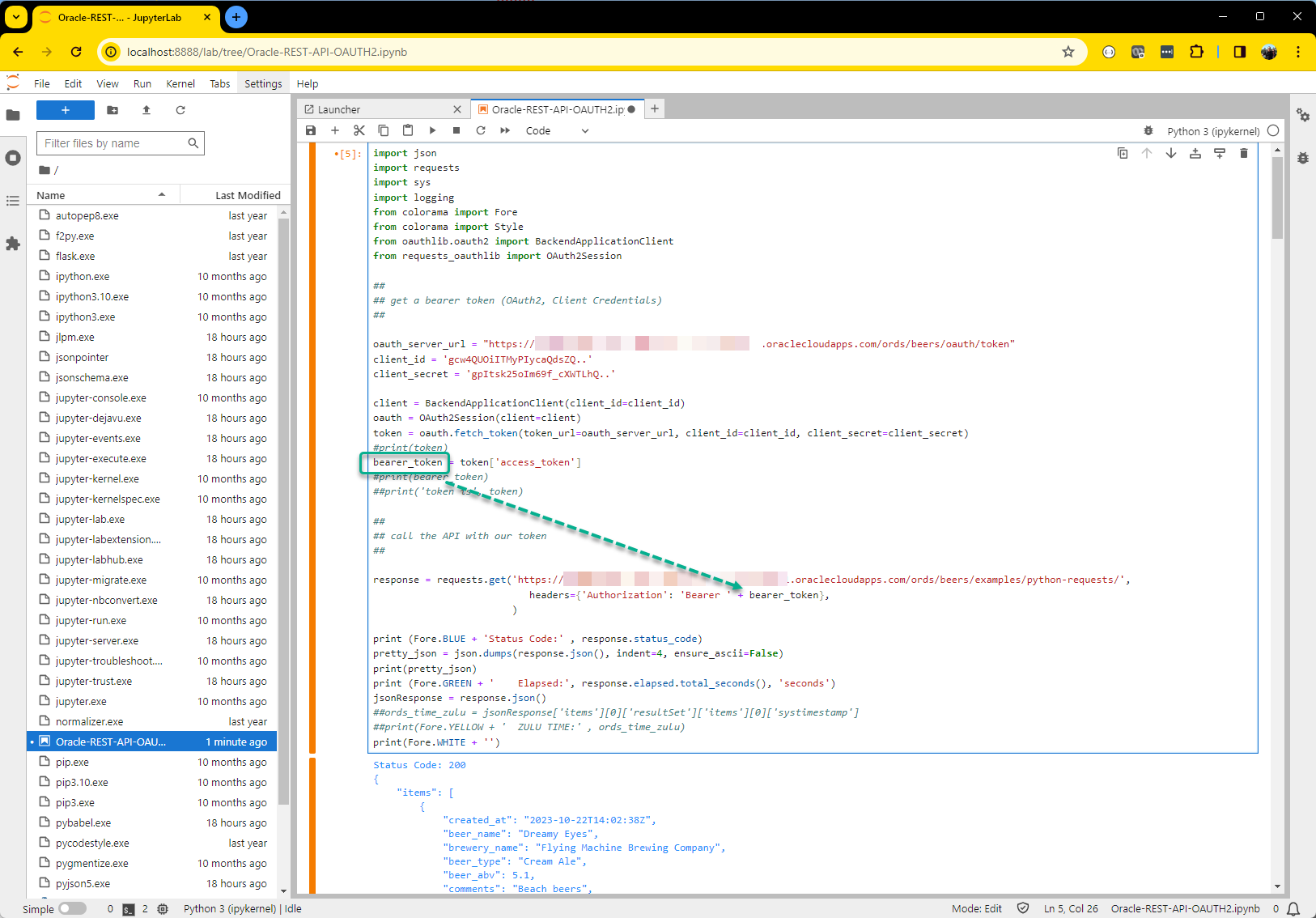Open jupyter-lab.exe in file browser
1316x918 pixels.
pyautogui.click(x=90, y=519)
